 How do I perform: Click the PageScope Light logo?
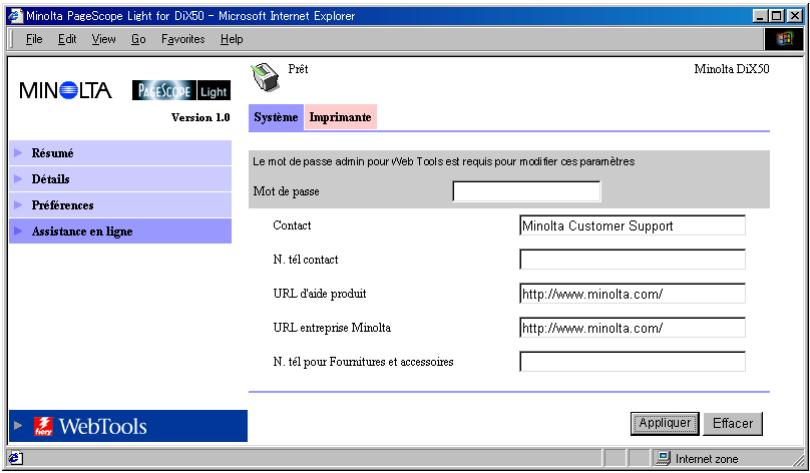(x=181, y=91)
